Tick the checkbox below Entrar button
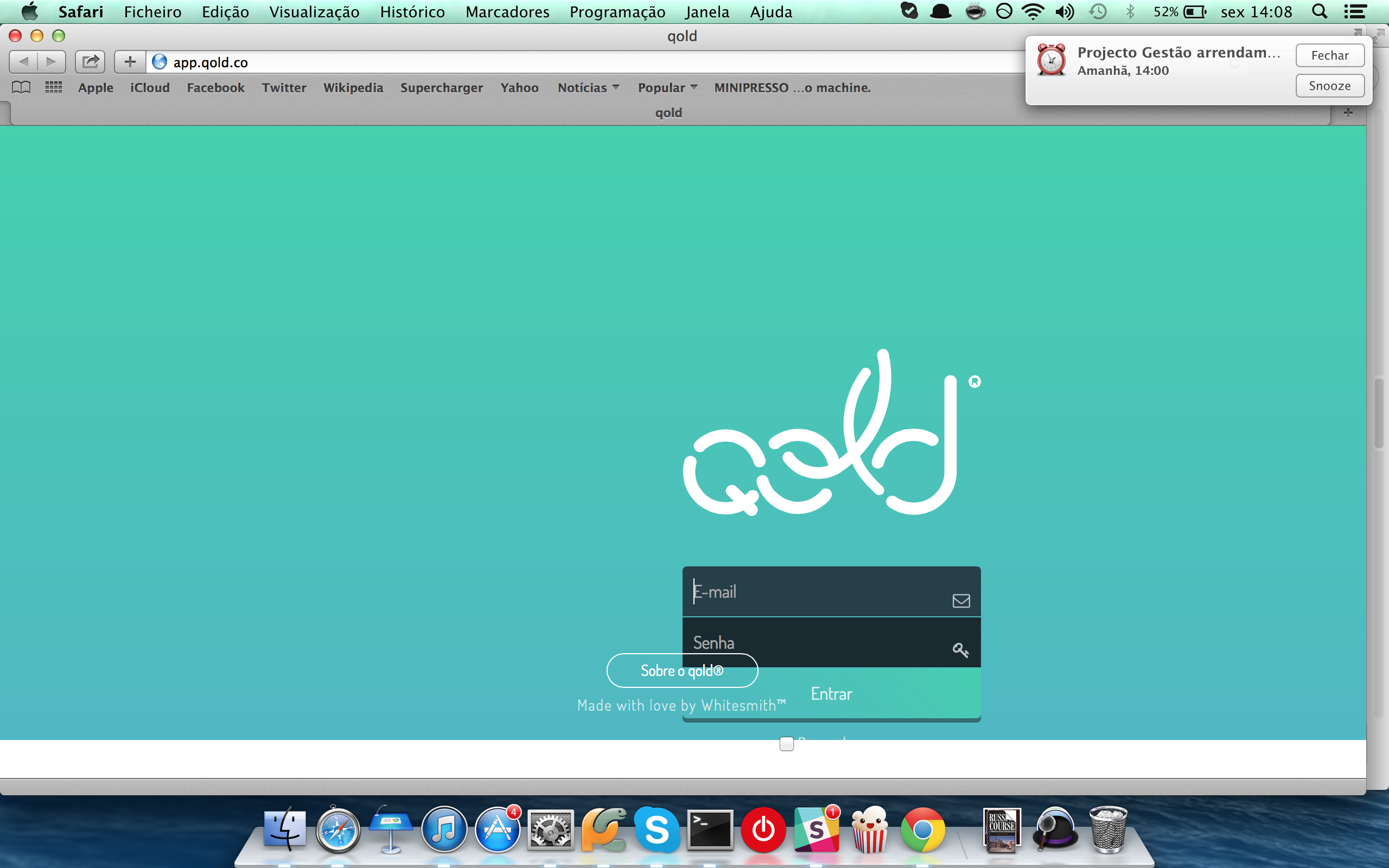This screenshot has width=1389, height=868. [786, 743]
